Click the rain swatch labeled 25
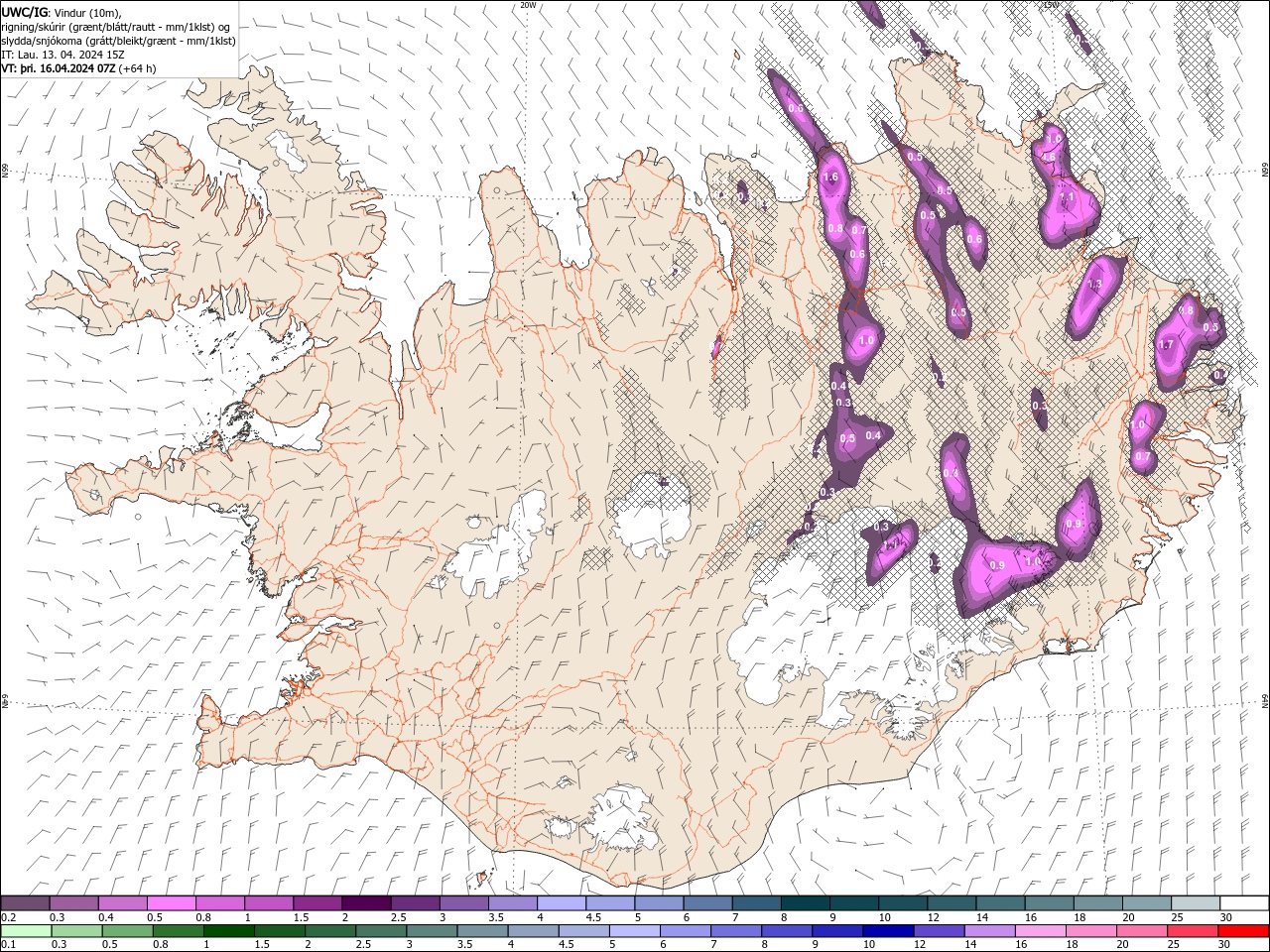This screenshot has height=952, width=1270. point(1193,931)
